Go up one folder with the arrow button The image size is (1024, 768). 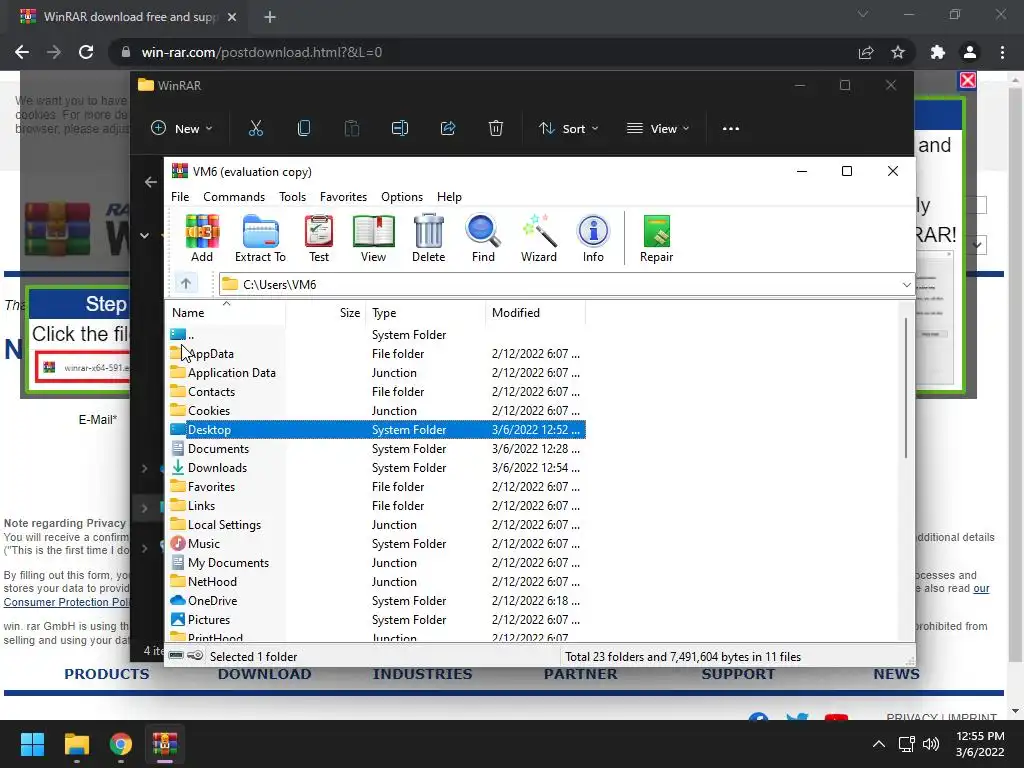(x=185, y=283)
